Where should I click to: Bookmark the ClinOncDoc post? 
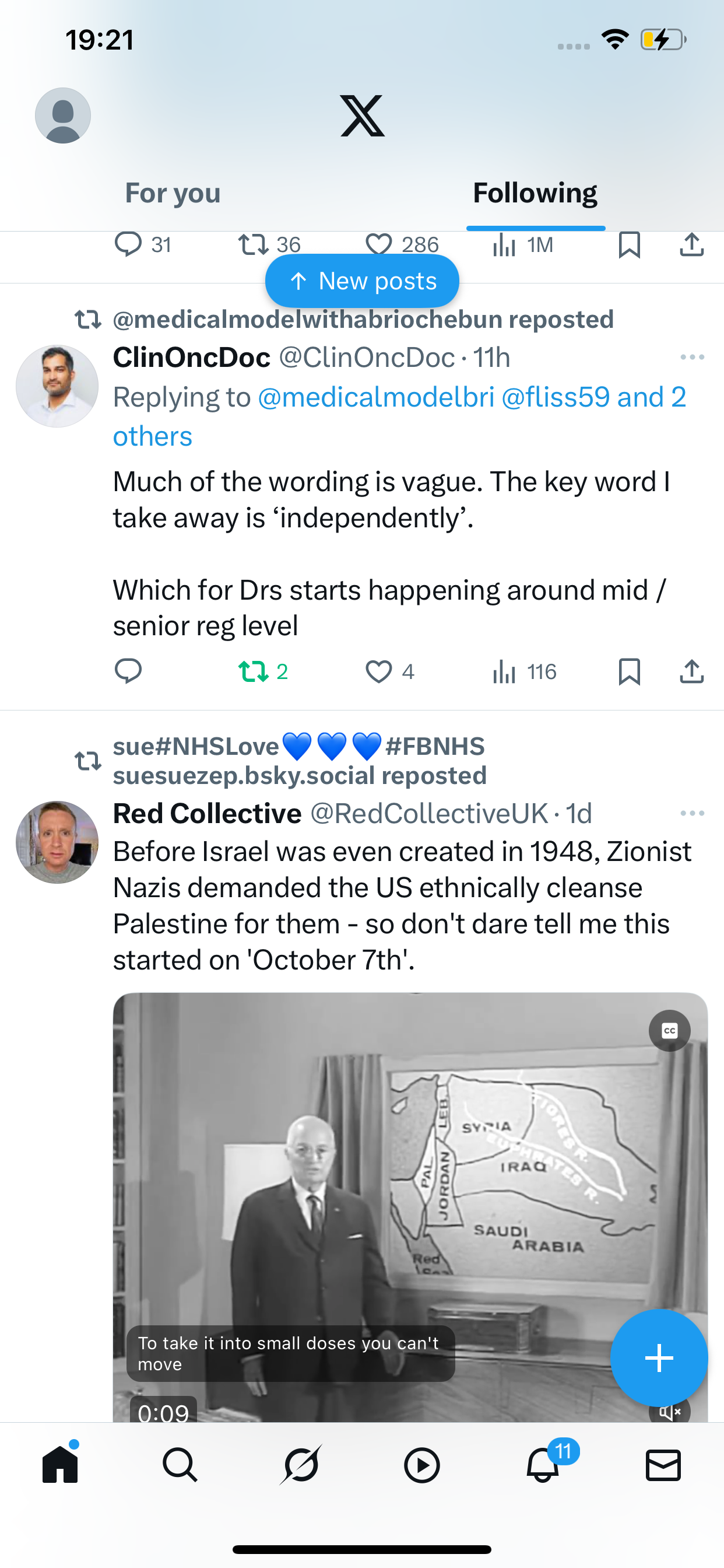[629, 671]
